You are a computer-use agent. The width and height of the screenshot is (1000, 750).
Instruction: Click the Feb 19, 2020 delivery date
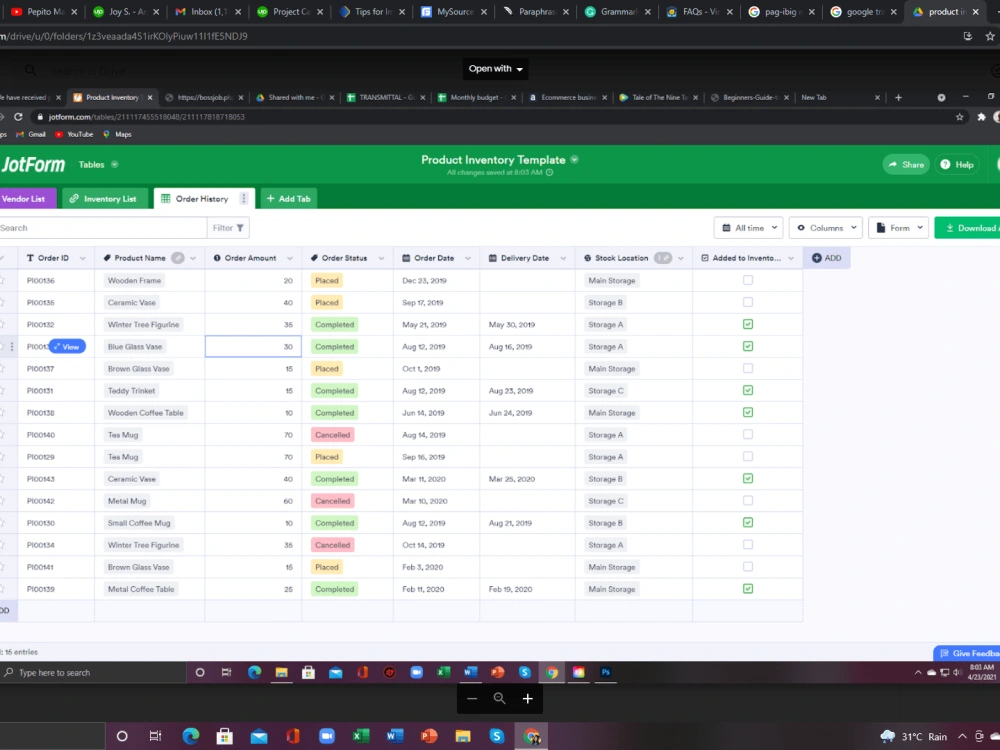pos(510,589)
